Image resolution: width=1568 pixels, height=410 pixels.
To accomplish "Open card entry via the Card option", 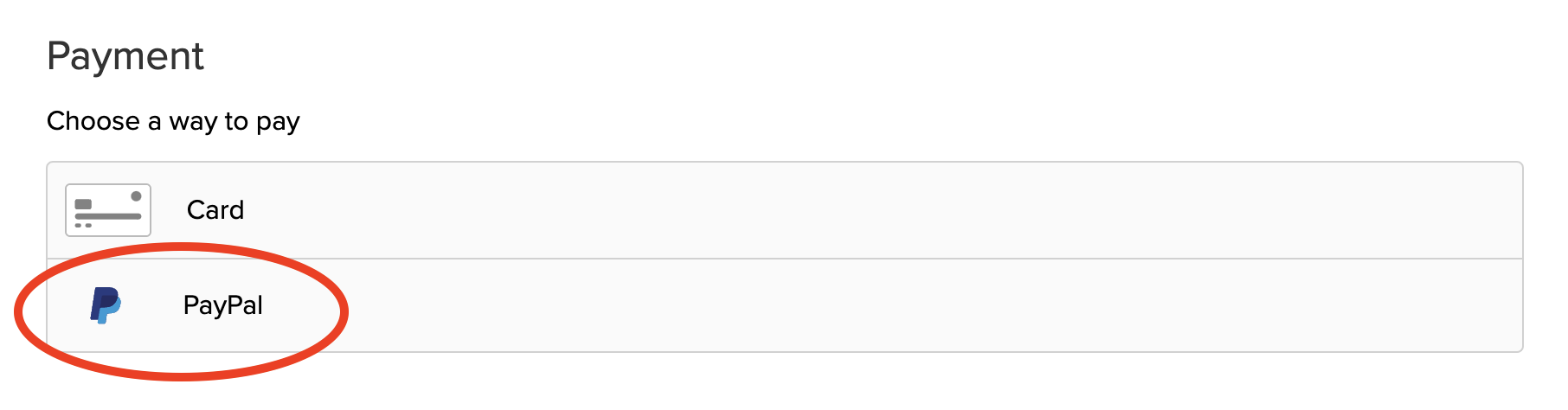I will click(785, 210).
